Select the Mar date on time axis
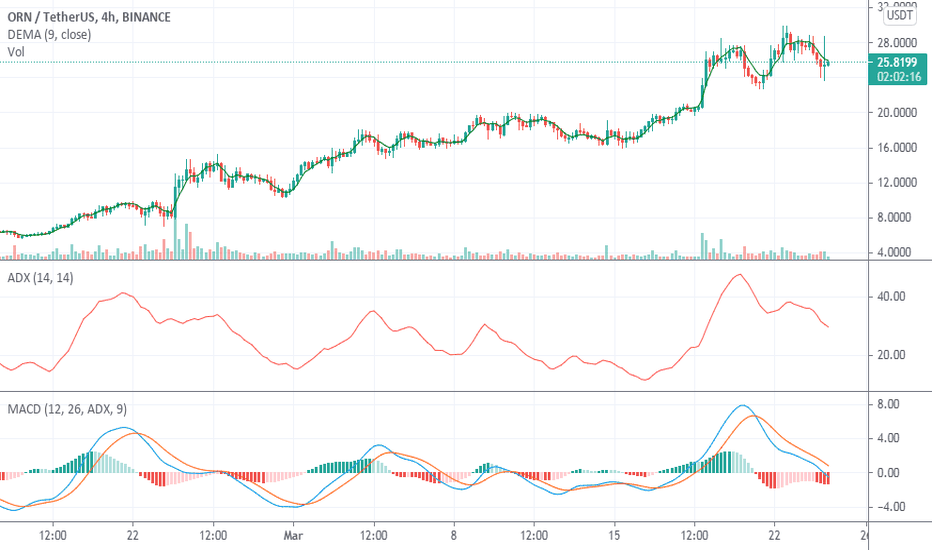 293,535
